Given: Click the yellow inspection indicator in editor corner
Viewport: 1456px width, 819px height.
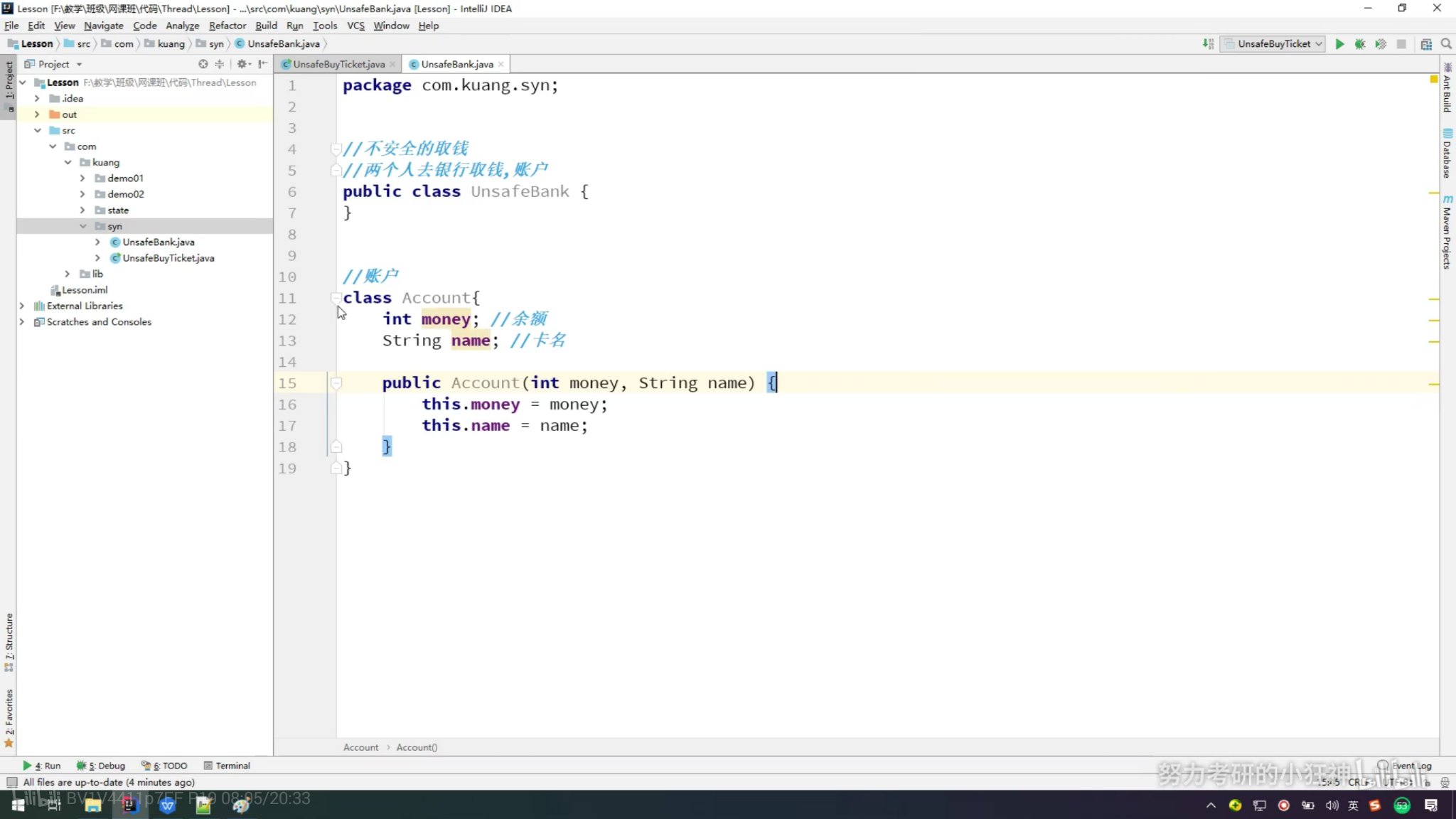Looking at the screenshot, I should [x=1434, y=79].
